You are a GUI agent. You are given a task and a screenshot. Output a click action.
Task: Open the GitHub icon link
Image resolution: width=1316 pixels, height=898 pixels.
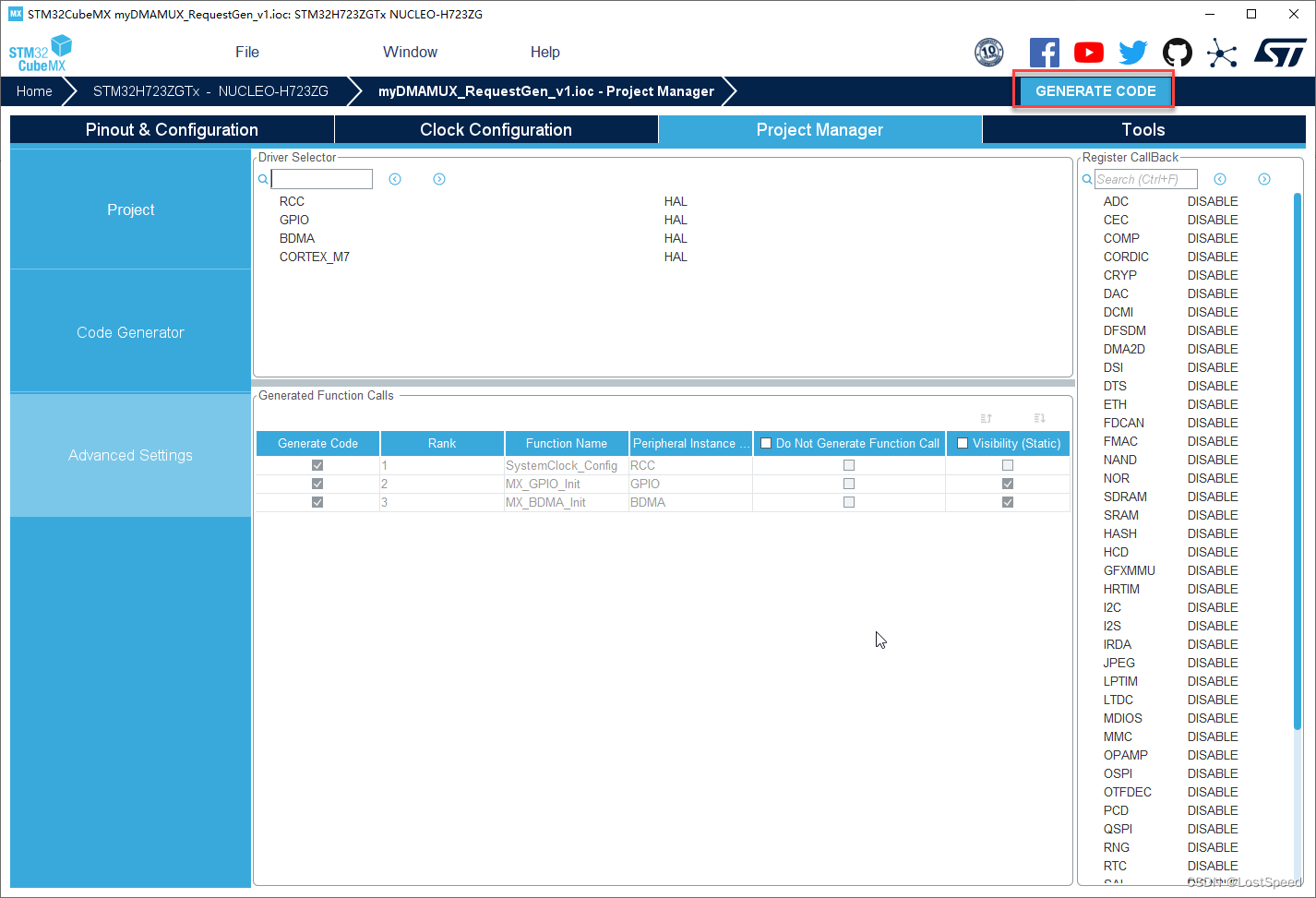1178,53
